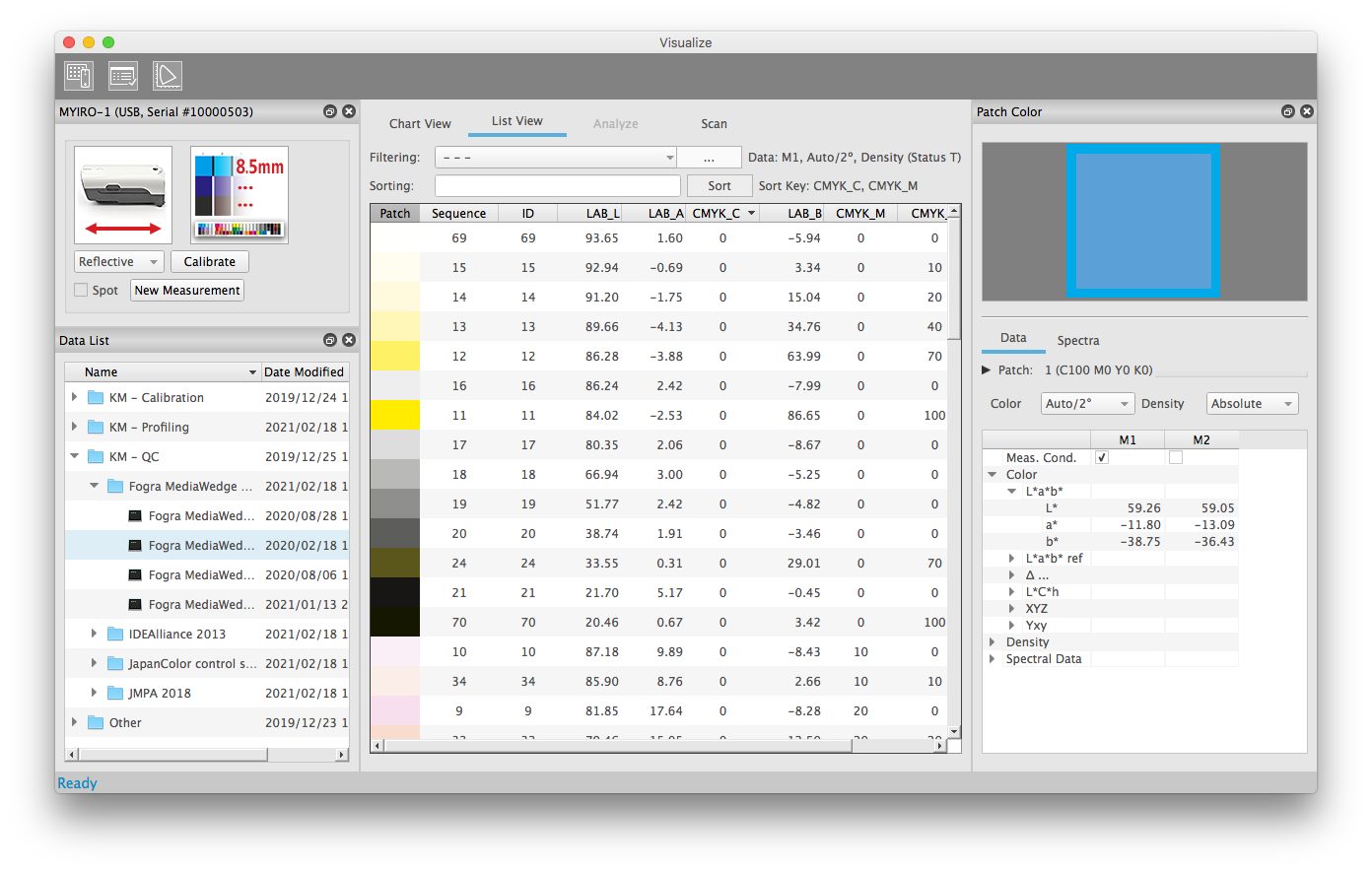This screenshot has width=1372, height=872.
Task: Uncheck the M1 Meas. Cond. checkbox
Action: point(1102,458)
